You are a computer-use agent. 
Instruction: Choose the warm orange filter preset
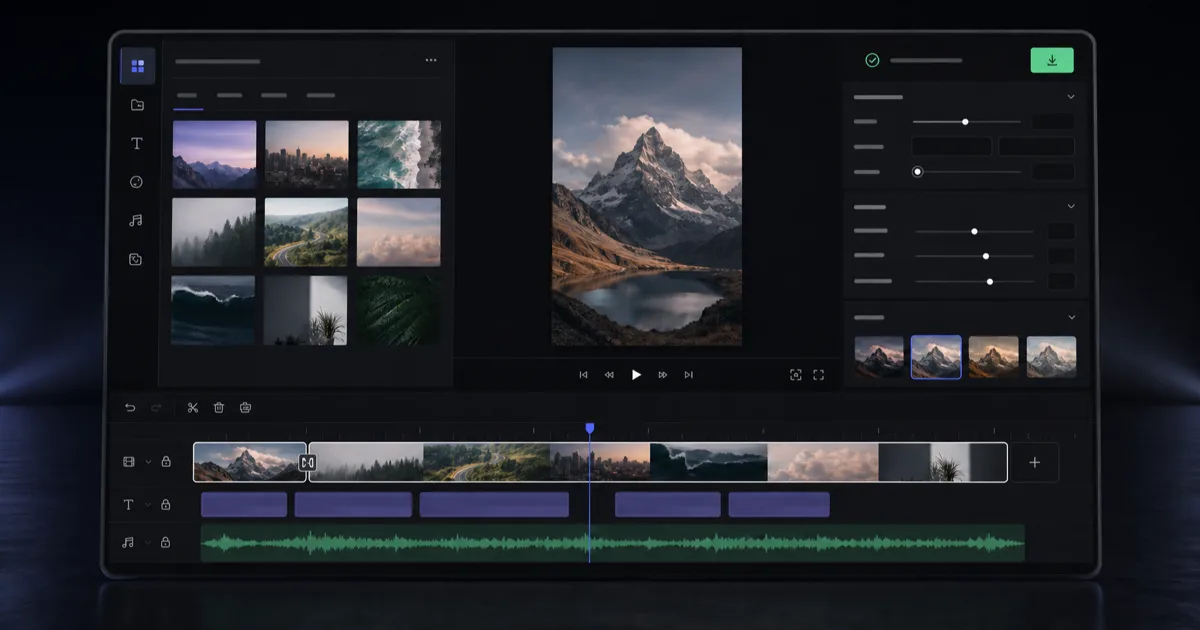pyautogui.click(x=994, y=357)
